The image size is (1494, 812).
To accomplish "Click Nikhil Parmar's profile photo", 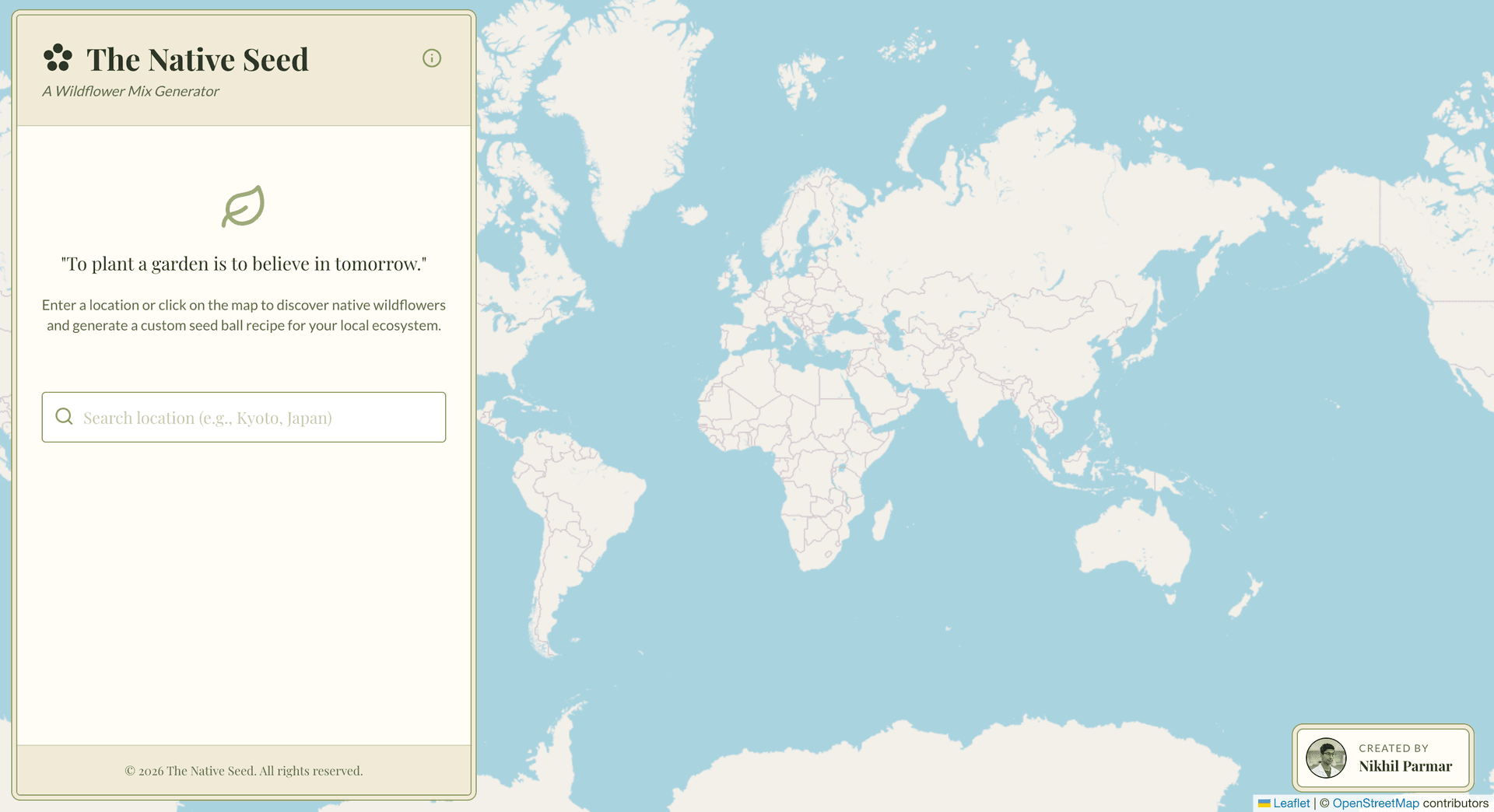I will 1327,758.
